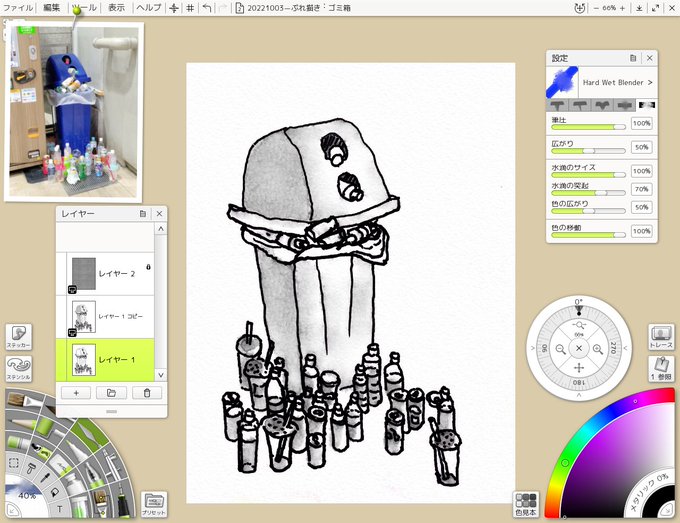Add a new layer with plus button
The image size is (680, 523).
click(76, 393)
